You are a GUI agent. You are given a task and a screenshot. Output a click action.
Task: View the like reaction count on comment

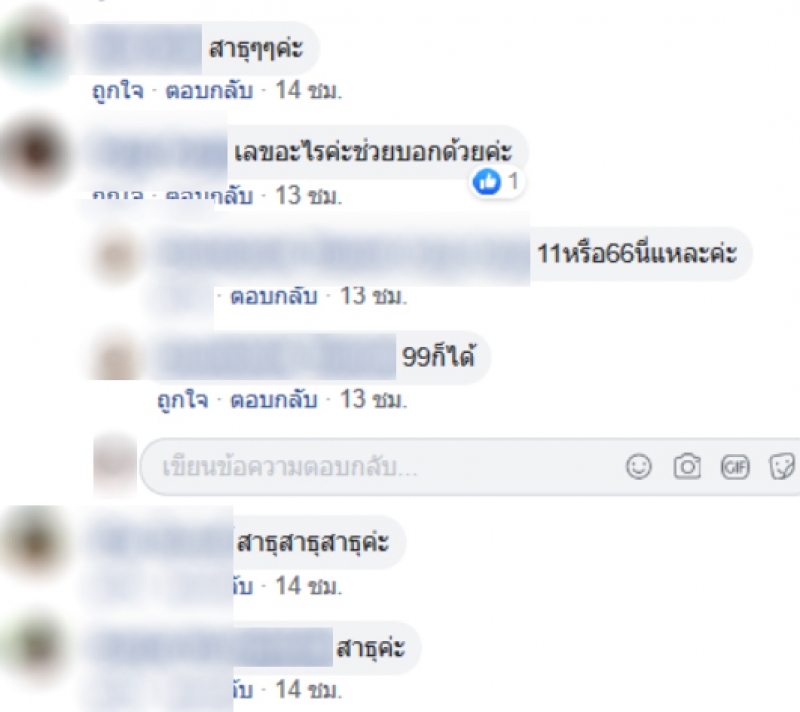click(497, 182)
